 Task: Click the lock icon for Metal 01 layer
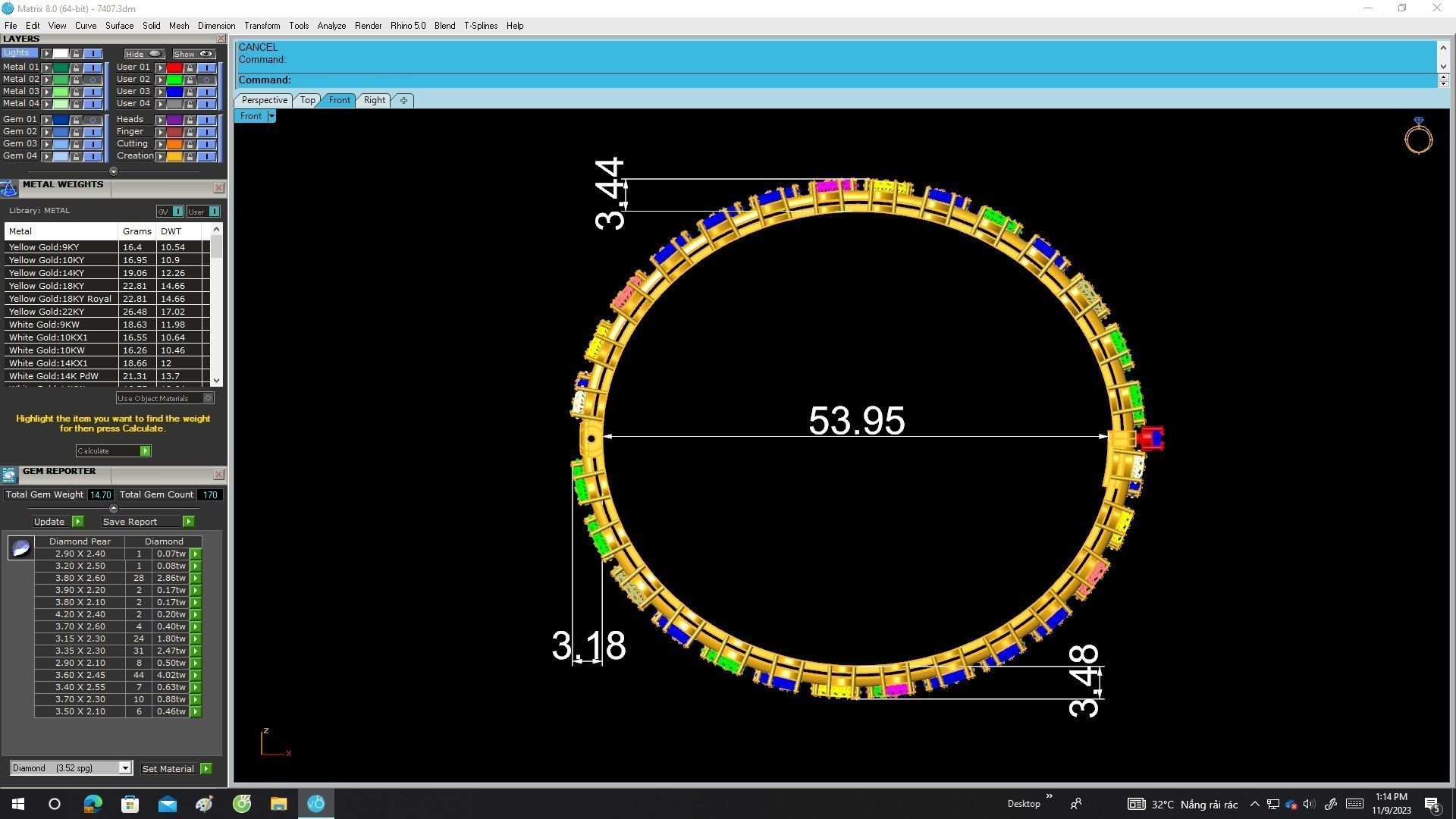click(x=76, y=67)
